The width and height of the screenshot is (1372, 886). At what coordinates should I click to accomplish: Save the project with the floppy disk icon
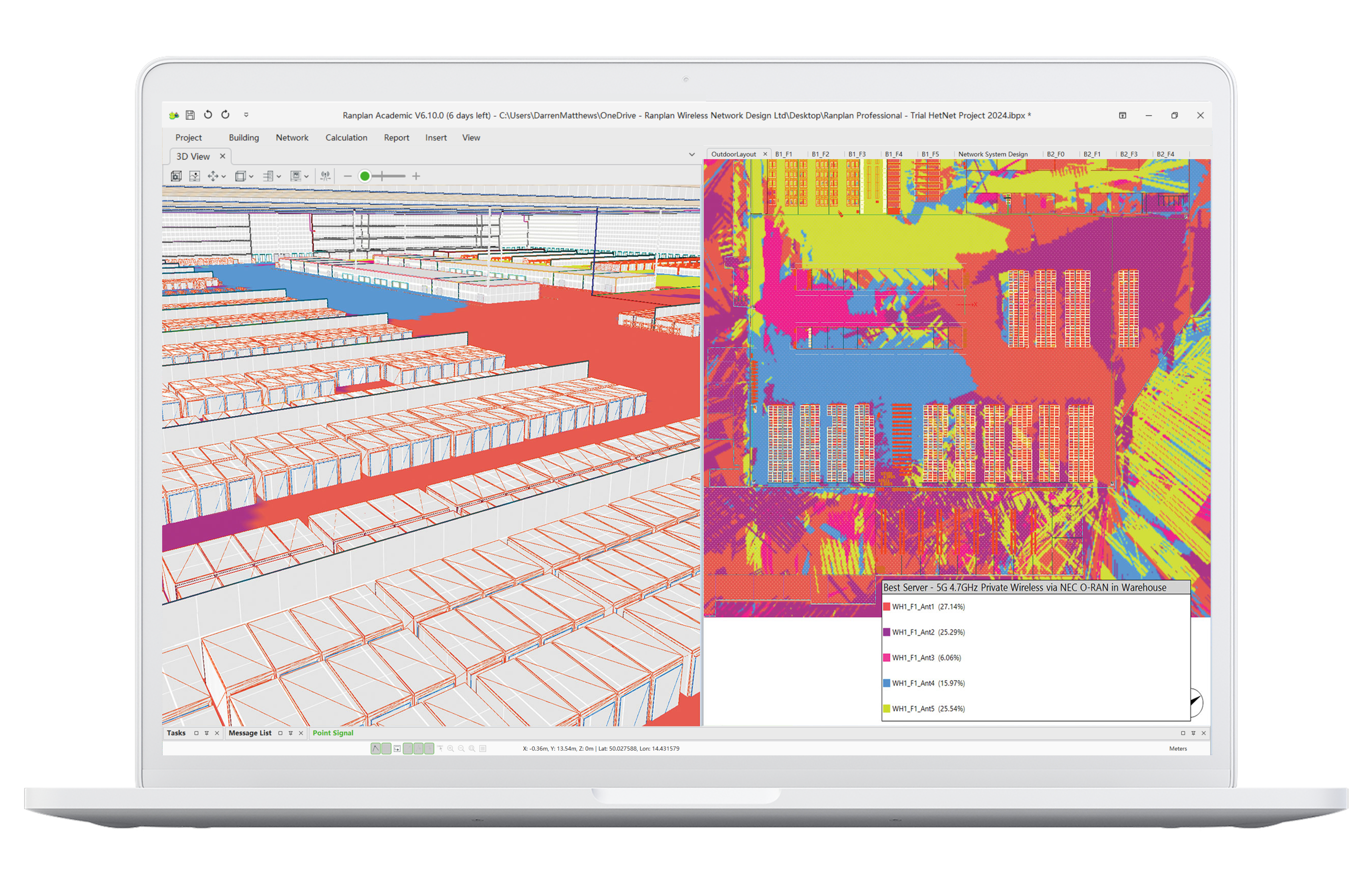190,115
